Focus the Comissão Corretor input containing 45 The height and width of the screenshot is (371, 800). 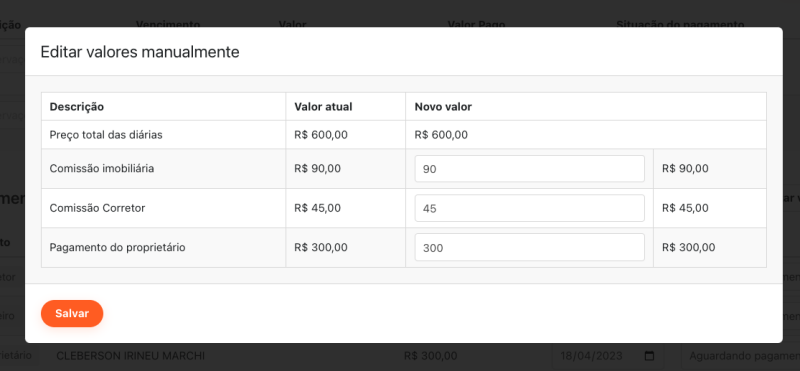click(x=530, y=208)
